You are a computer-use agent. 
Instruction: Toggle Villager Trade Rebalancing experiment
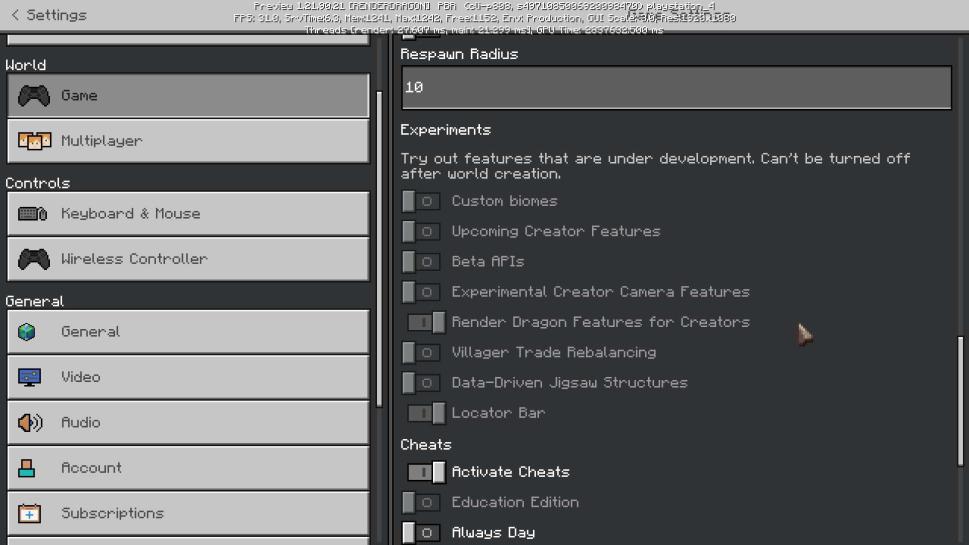click(421, 353)
